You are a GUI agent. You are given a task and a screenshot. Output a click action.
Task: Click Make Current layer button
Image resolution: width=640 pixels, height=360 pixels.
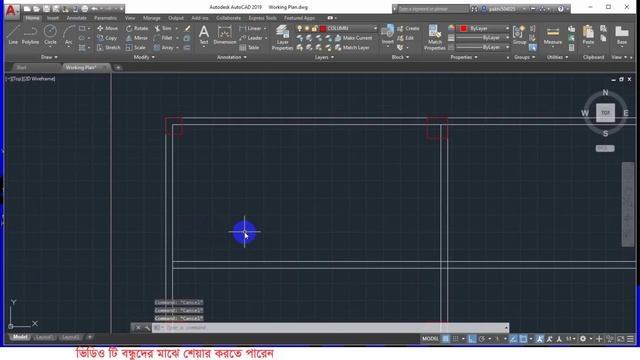[x=353, y=38]
